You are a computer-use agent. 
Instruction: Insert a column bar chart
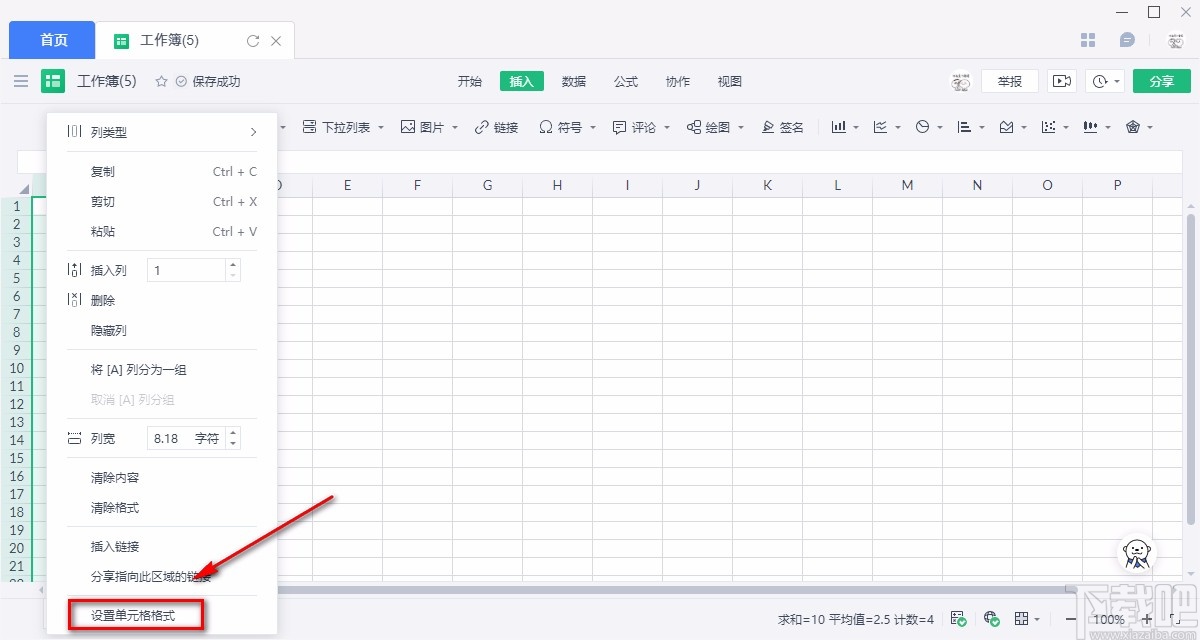[x=839, y=127]
